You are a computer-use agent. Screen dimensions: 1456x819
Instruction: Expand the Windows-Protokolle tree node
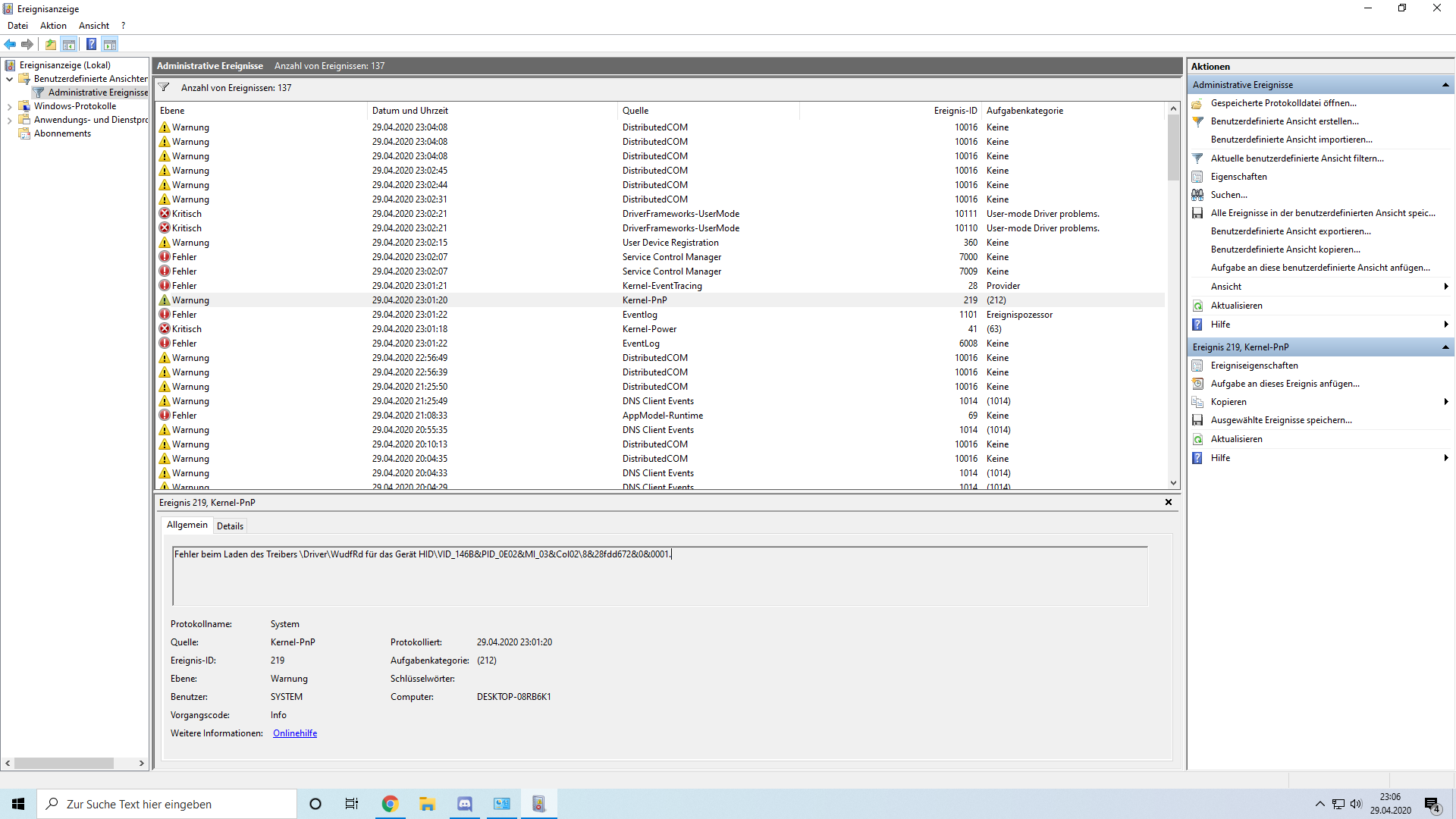click(x=9, y=107)
